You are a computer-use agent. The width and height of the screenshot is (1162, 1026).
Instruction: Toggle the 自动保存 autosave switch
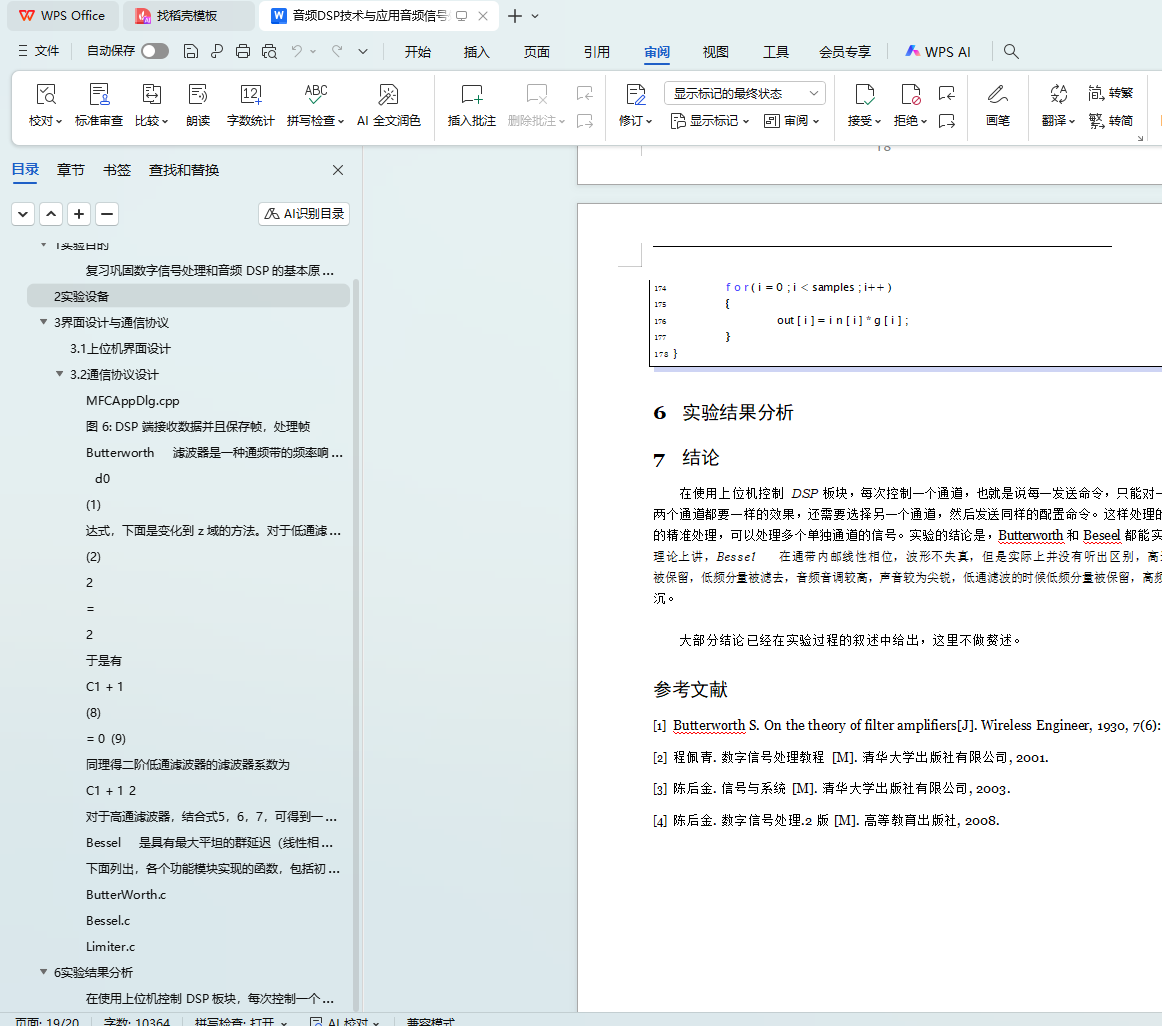pos(155,52)
